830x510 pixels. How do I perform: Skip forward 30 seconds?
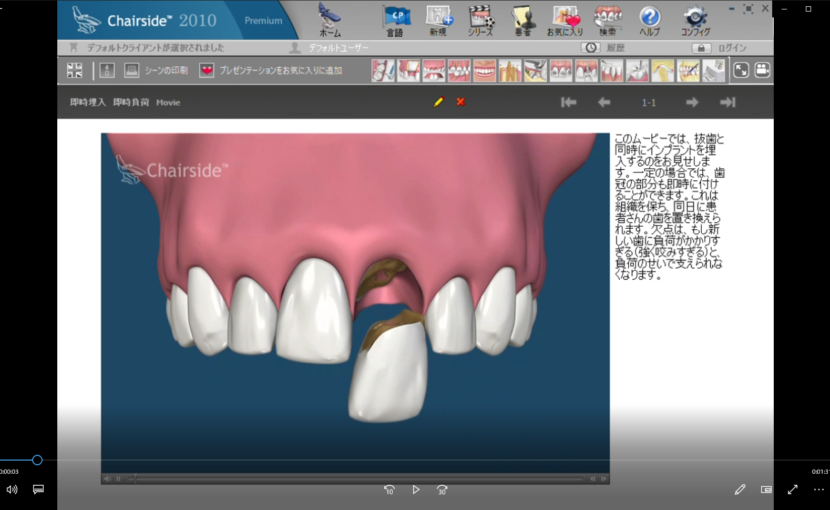442,490
